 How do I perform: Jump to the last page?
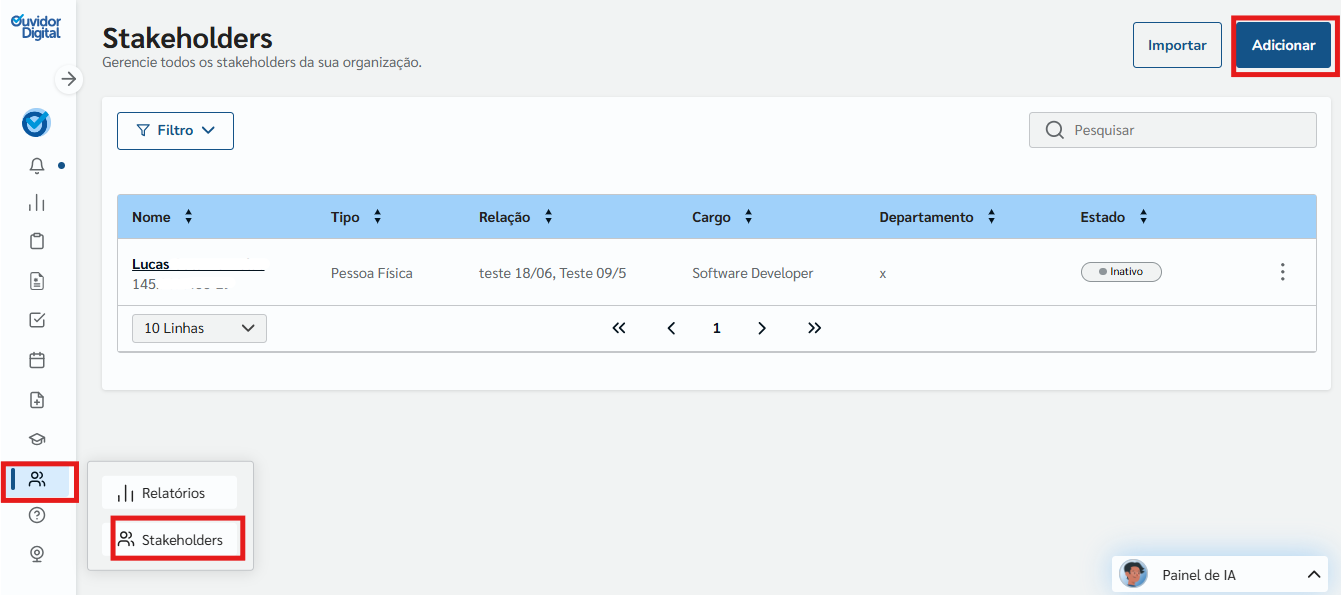(x=815, y=328)
